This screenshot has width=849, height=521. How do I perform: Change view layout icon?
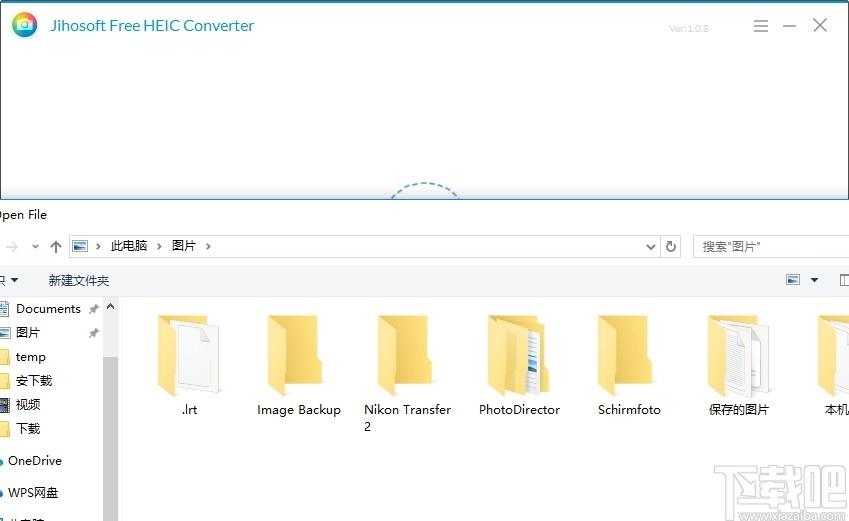793,279
